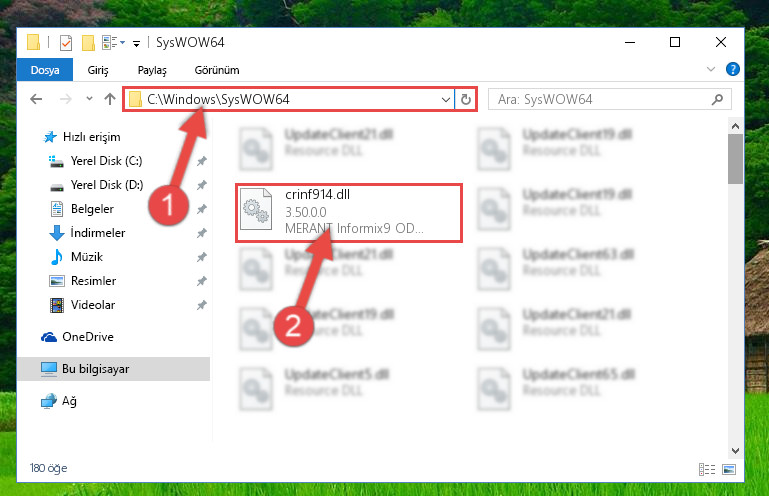
Task: Switch to large icons view in status bar
Action: coord(729,469)
